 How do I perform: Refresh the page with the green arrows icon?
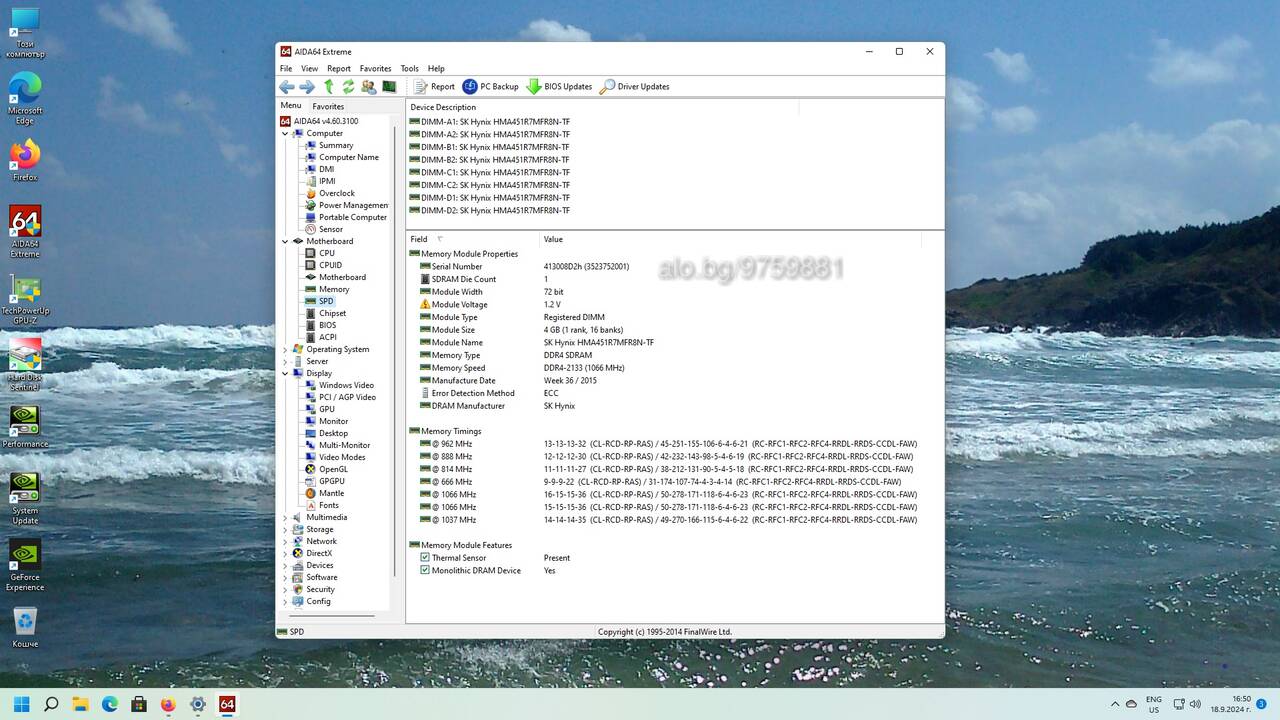[348, 87]
